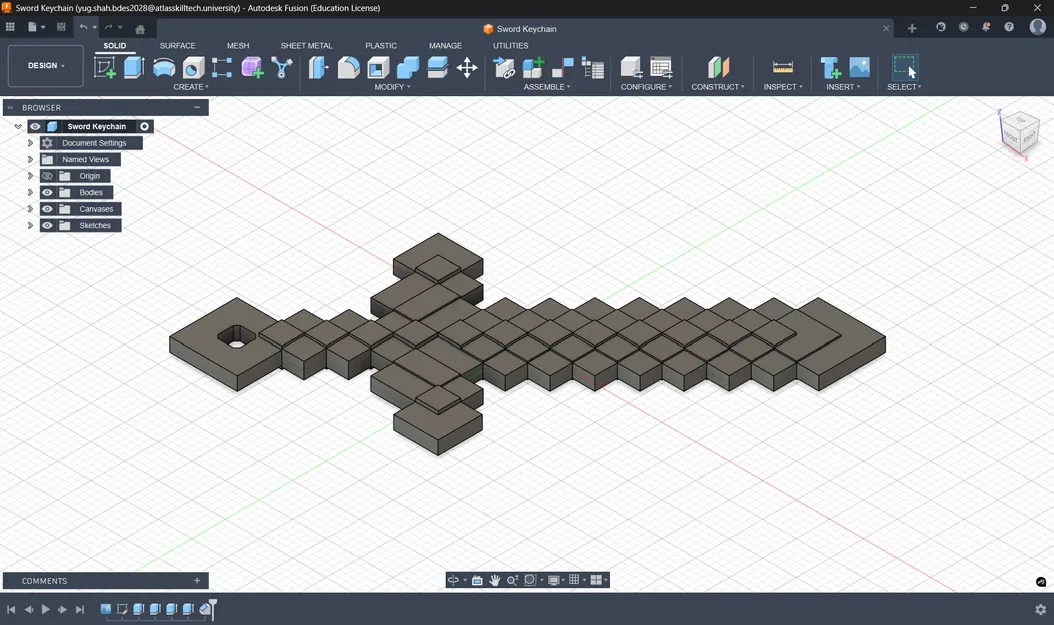Activate the Fillet tool in Modify panel
Viewport: 1054px width, 625px height.
pyautogui.click(x=347, y=68)
